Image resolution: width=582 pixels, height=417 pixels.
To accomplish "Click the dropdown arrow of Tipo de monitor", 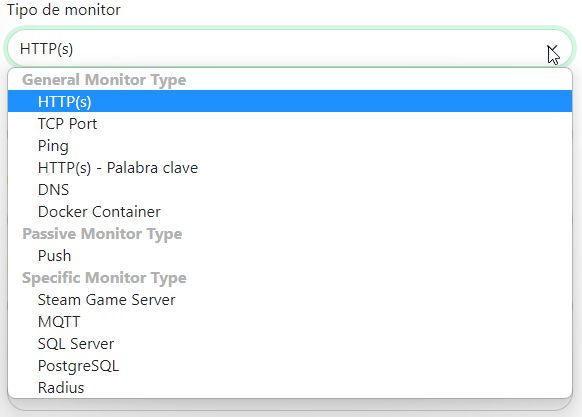I will pos(552,49).
